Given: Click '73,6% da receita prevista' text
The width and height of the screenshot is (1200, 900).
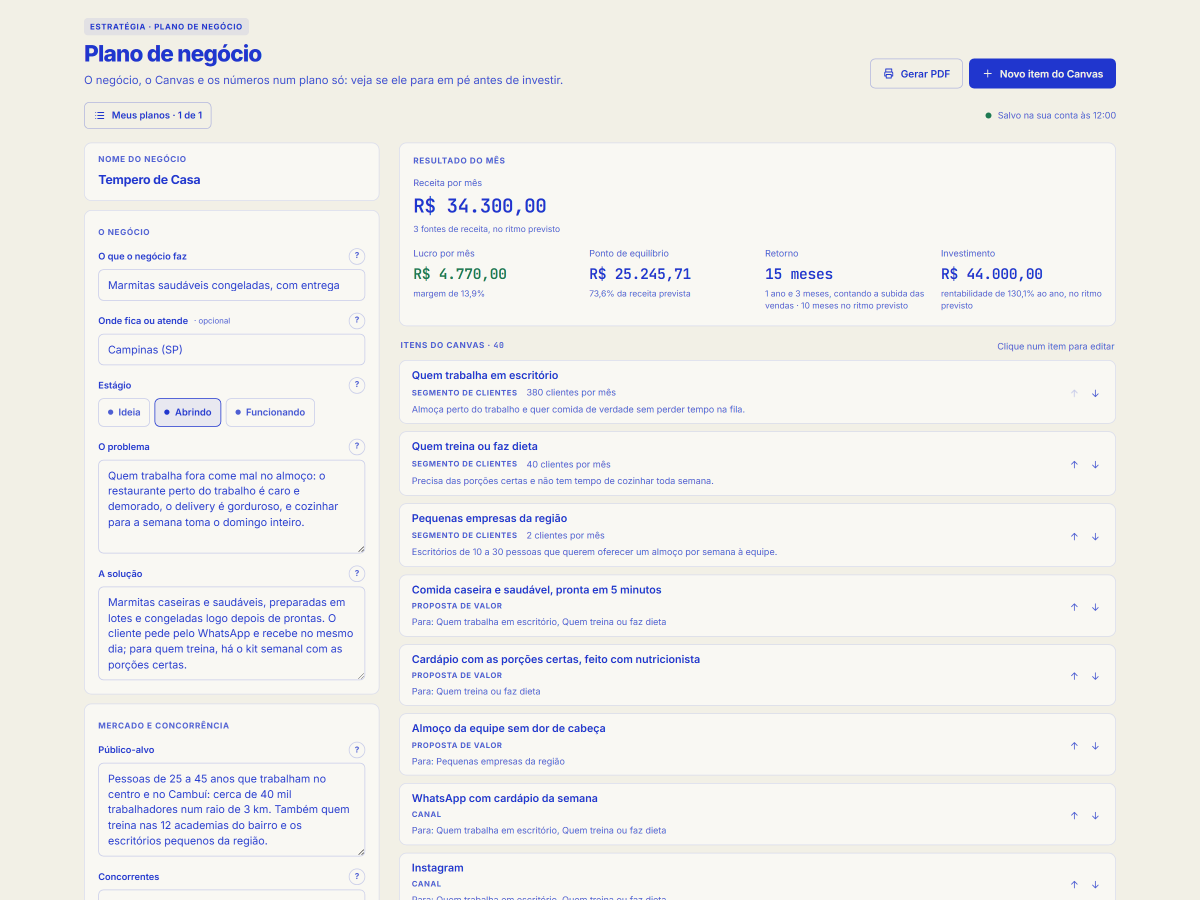Looking at the screenshot, I should [639, 294].
